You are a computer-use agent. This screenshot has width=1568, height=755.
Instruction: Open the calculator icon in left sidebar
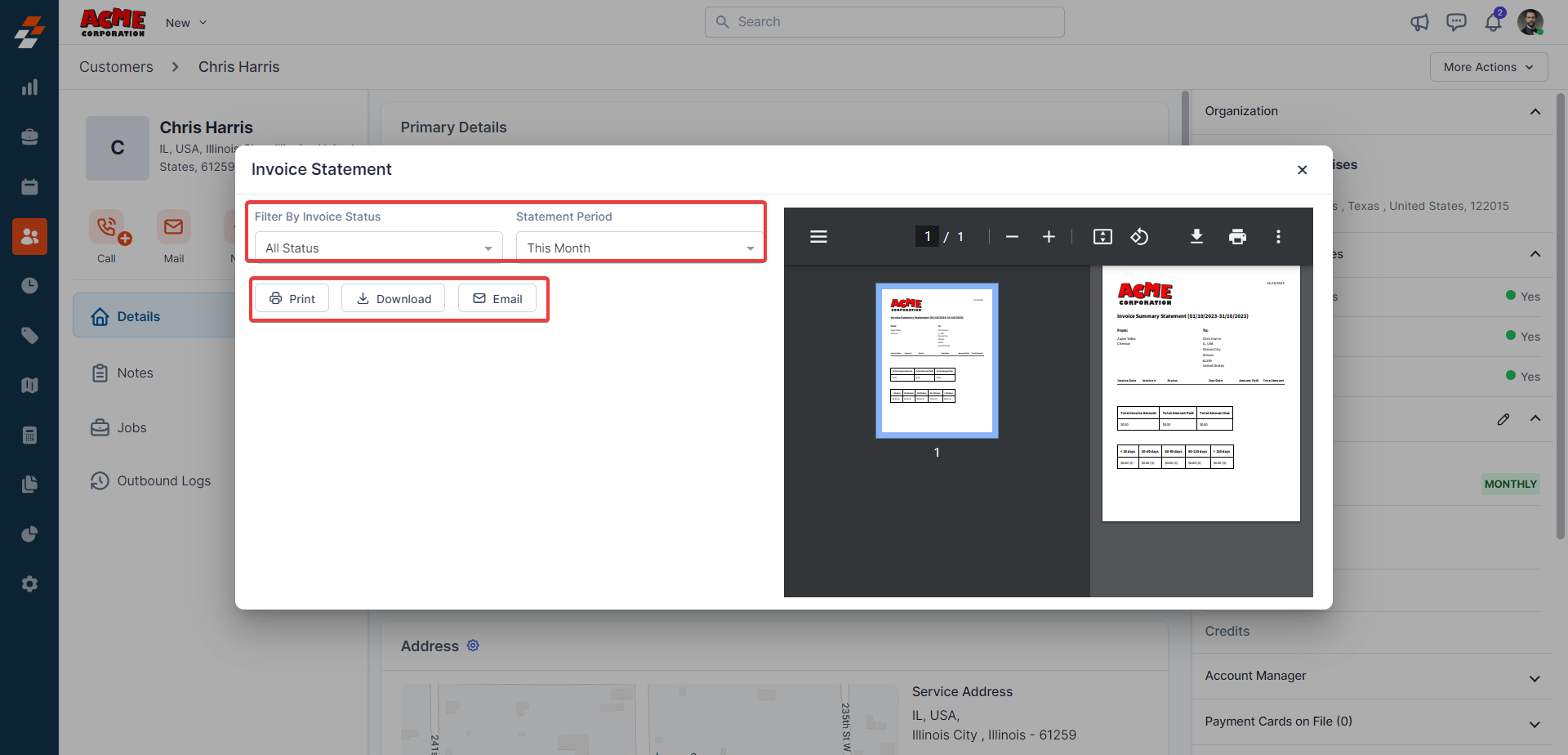click(29, 435)
